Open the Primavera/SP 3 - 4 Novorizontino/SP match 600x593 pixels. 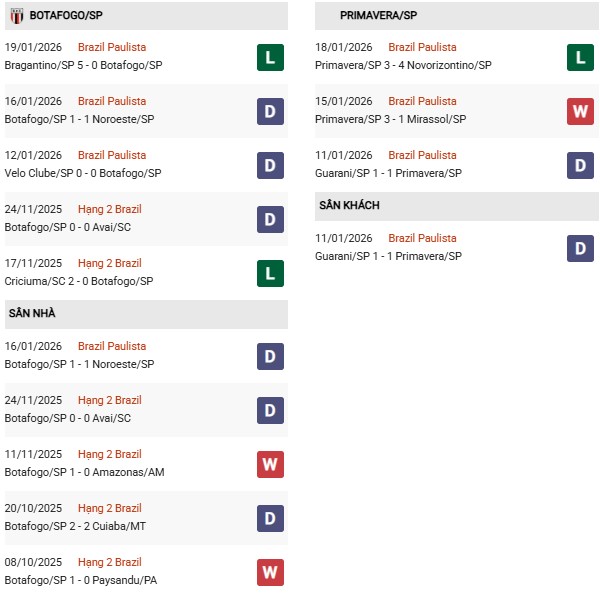click(404, 65)
